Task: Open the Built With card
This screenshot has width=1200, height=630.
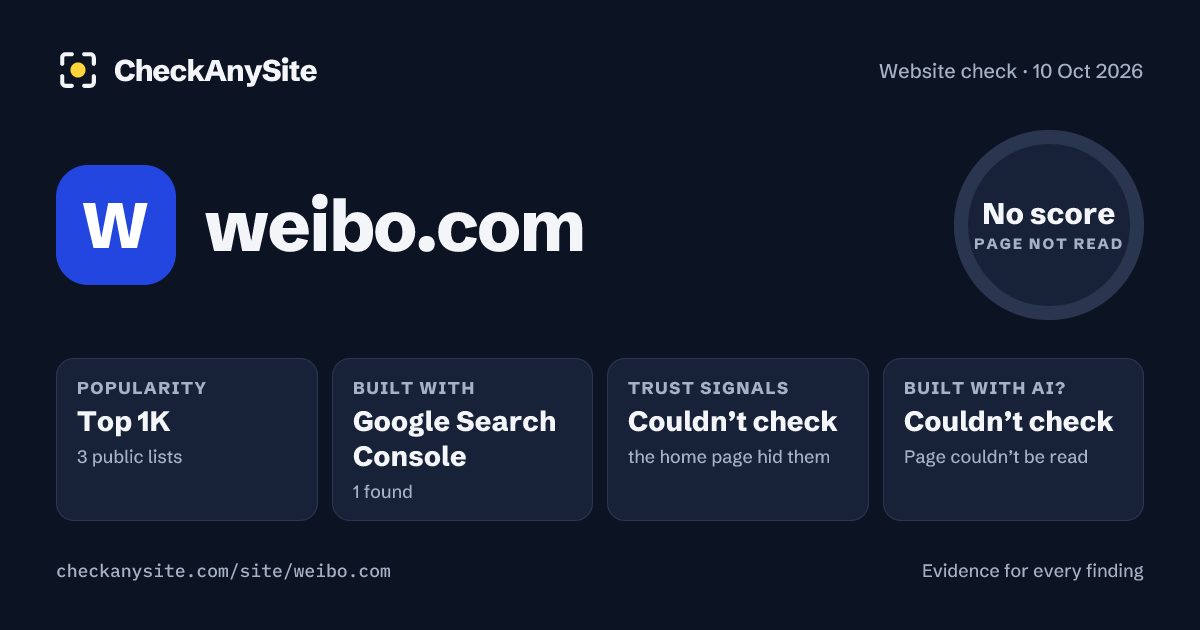Action: tap(462, 439)
